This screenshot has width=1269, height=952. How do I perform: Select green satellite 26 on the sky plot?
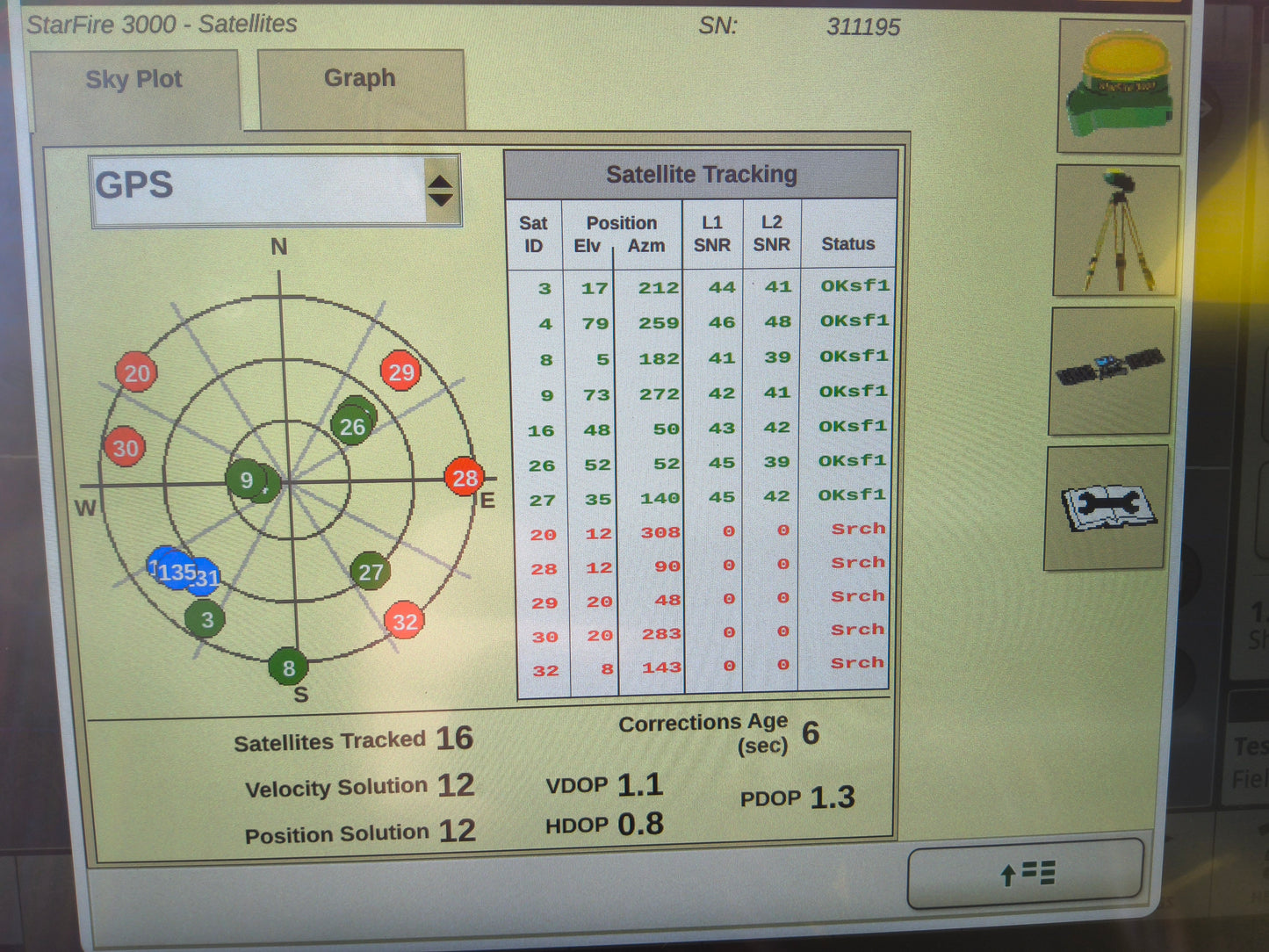click(354, 426)
